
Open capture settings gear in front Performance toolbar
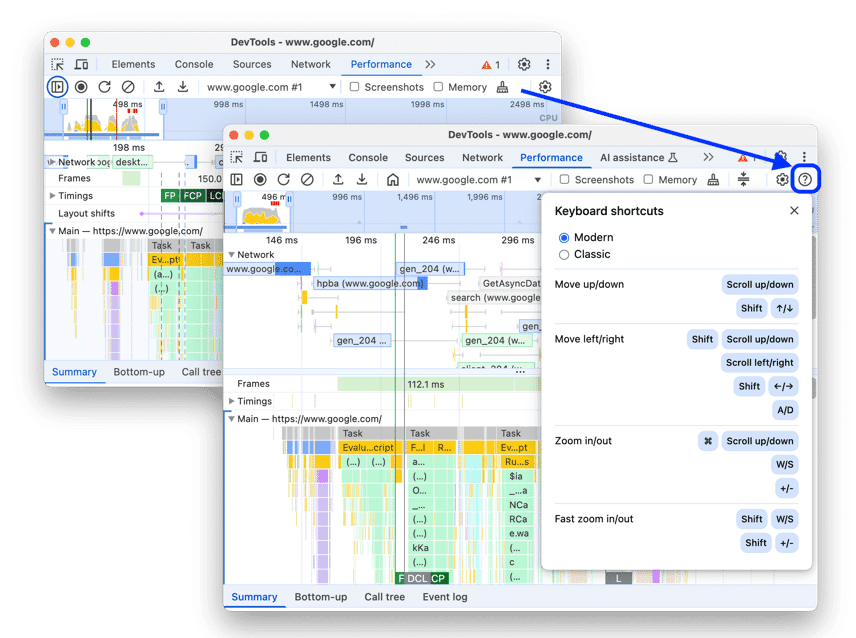click(x=782, y=180)
